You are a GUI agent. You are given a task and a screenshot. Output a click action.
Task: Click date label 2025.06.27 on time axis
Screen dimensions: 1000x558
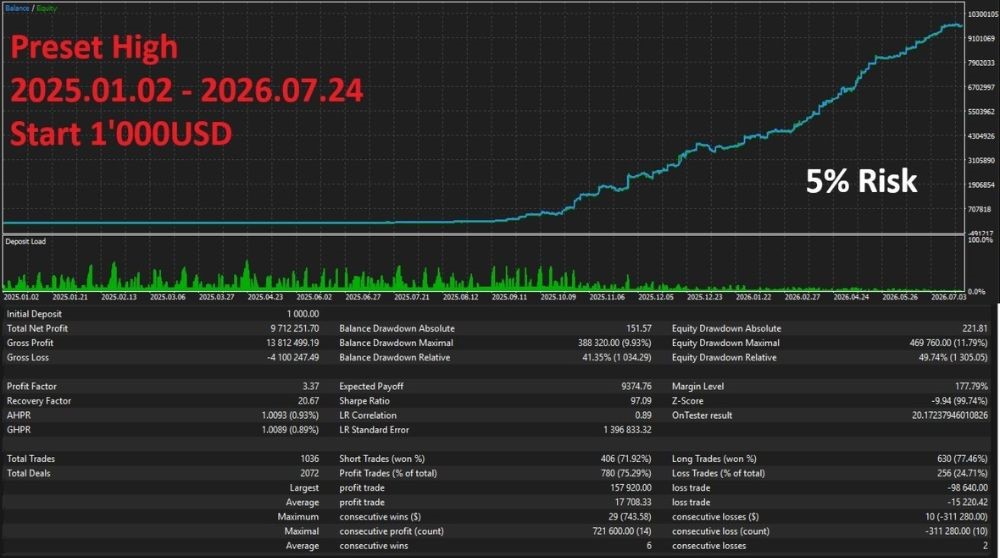click(x=363, y=297)
